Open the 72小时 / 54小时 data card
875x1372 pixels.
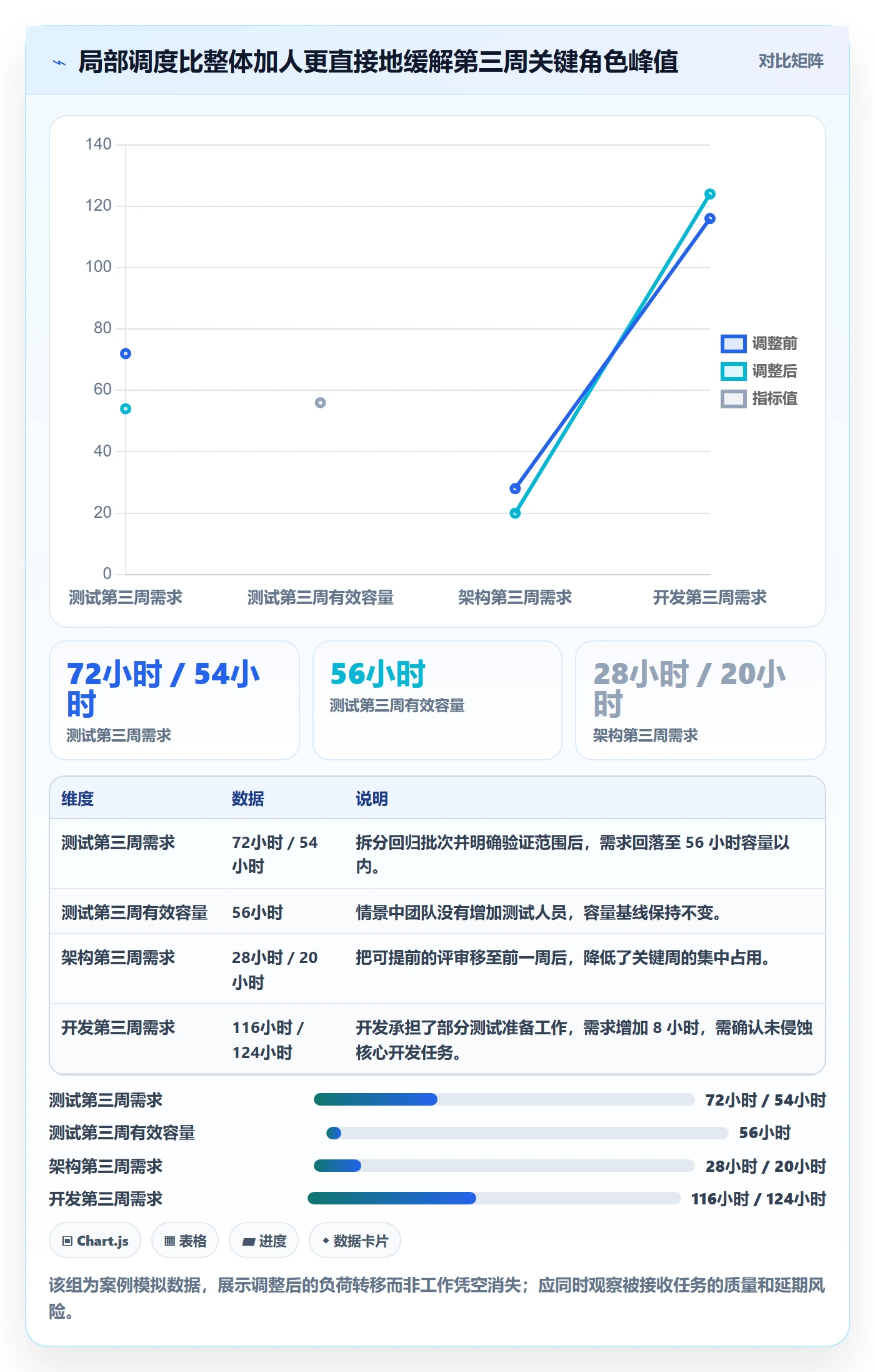tap(174, 700)
